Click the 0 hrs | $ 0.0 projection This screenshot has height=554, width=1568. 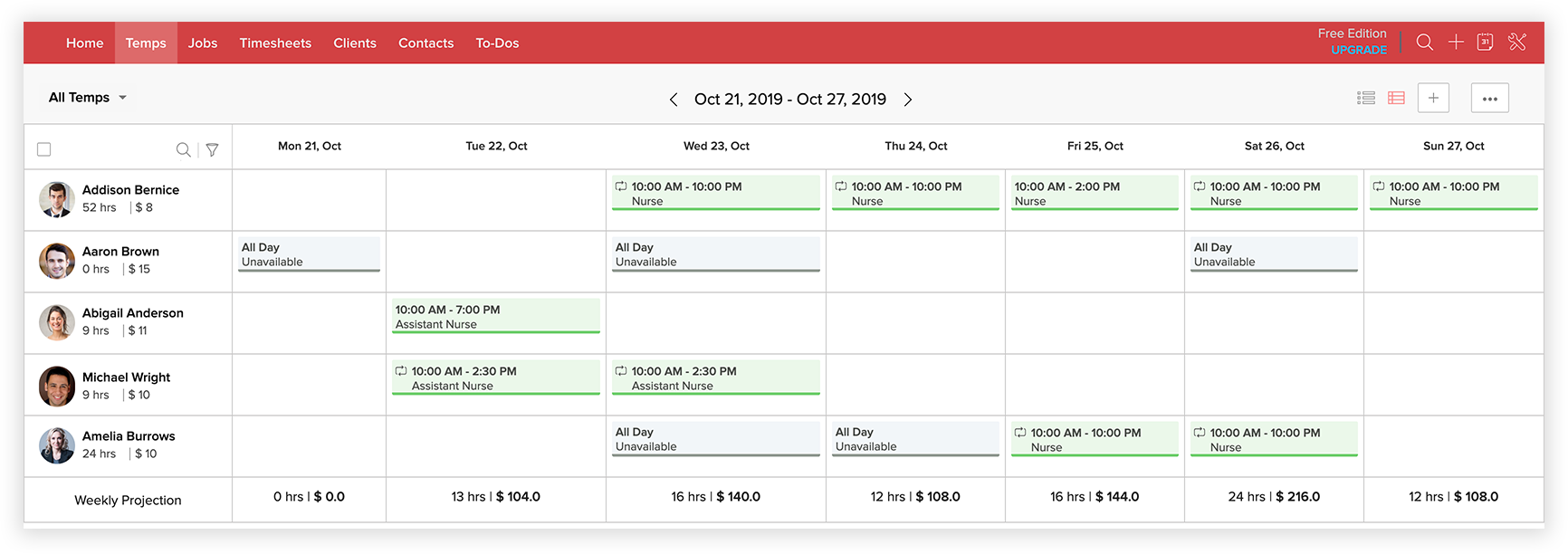pyautogui.click(x=309, y=497)
